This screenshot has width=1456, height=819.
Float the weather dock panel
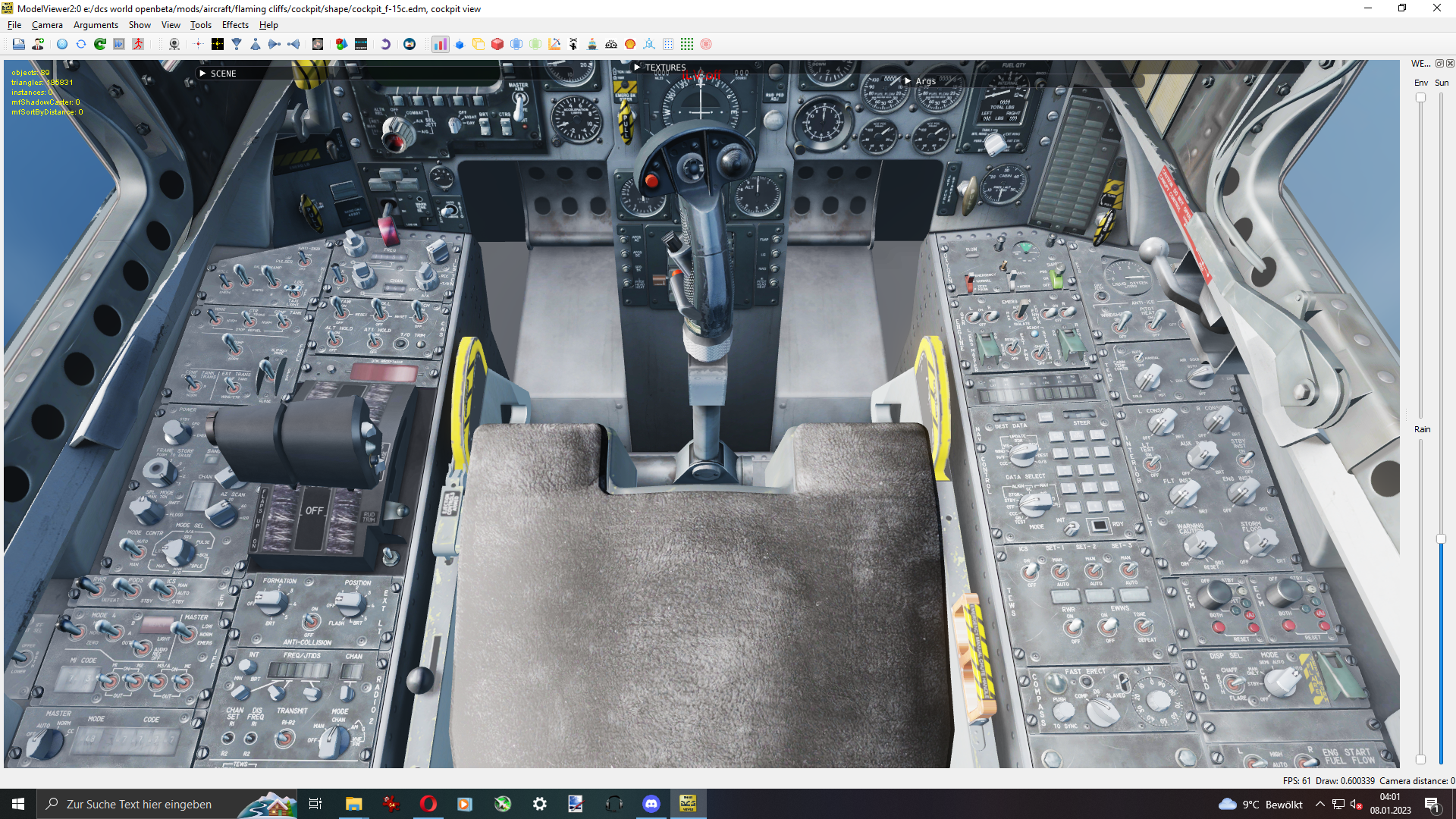[x=1439, y=64]
